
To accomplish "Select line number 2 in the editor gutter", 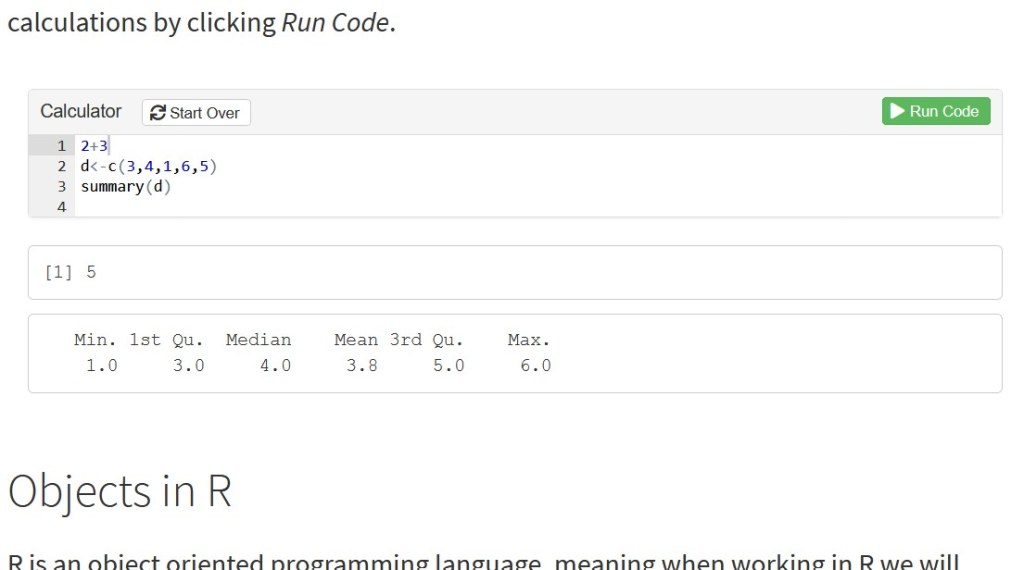I will coord(61,166).
